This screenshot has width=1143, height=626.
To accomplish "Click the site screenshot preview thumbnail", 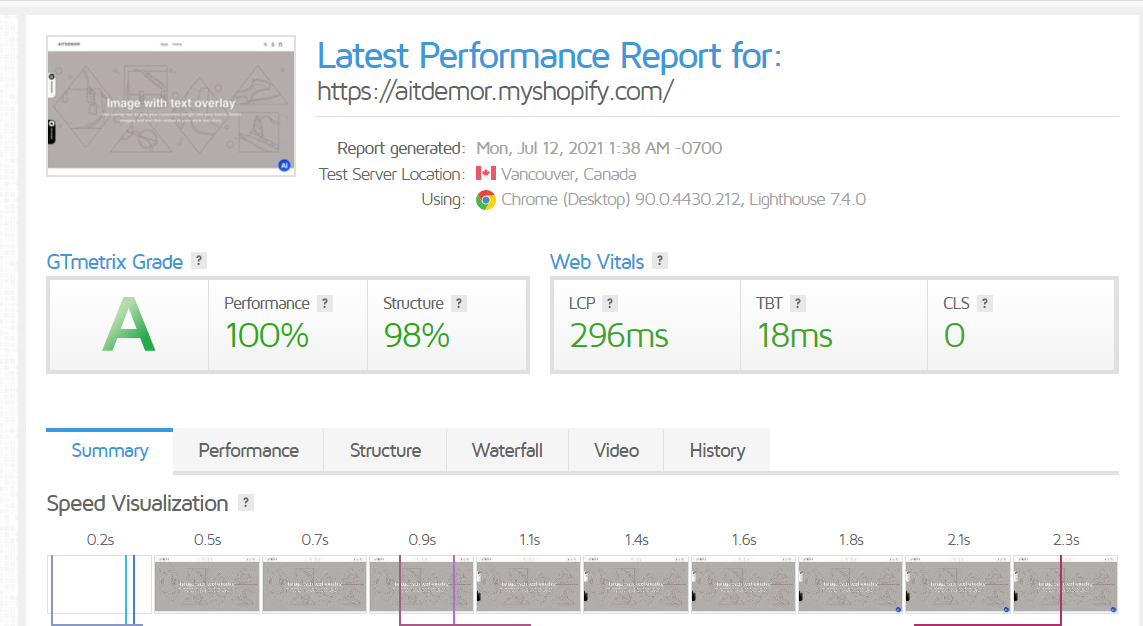I will click(171, 106).
